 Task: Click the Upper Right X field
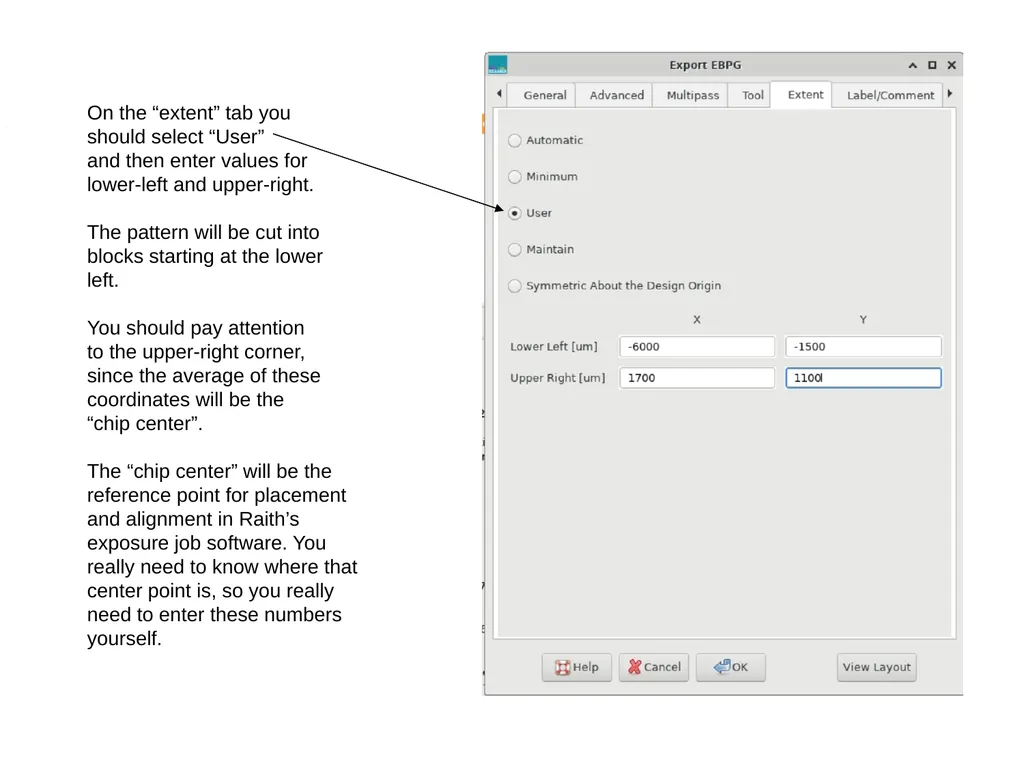[697, 378]
